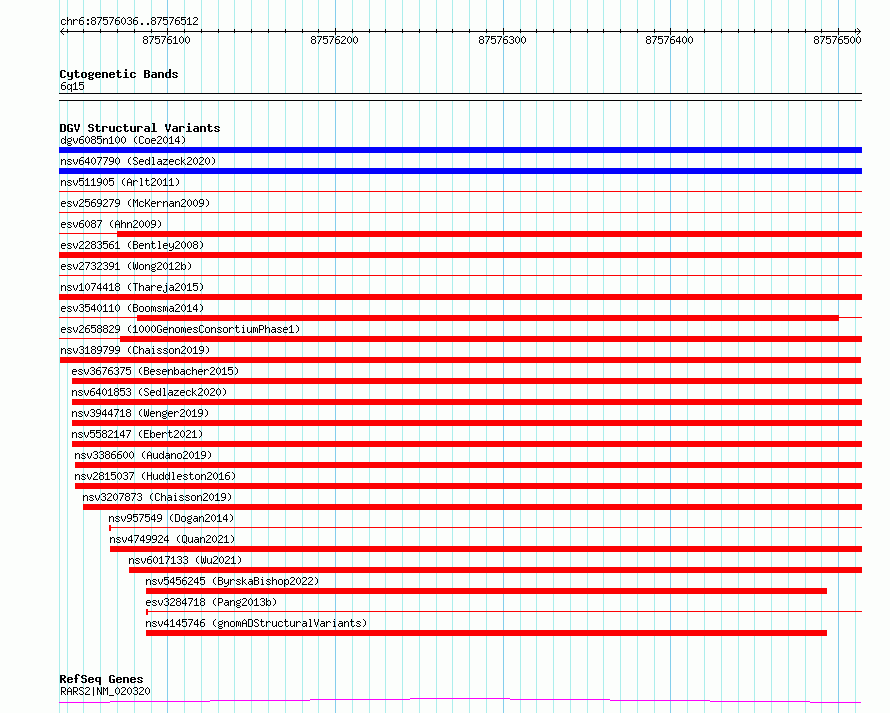Open variant esv2569279 (McKernan2009)
The width and height of the screenshot is (890, 713).
click(x=135, y=203)
